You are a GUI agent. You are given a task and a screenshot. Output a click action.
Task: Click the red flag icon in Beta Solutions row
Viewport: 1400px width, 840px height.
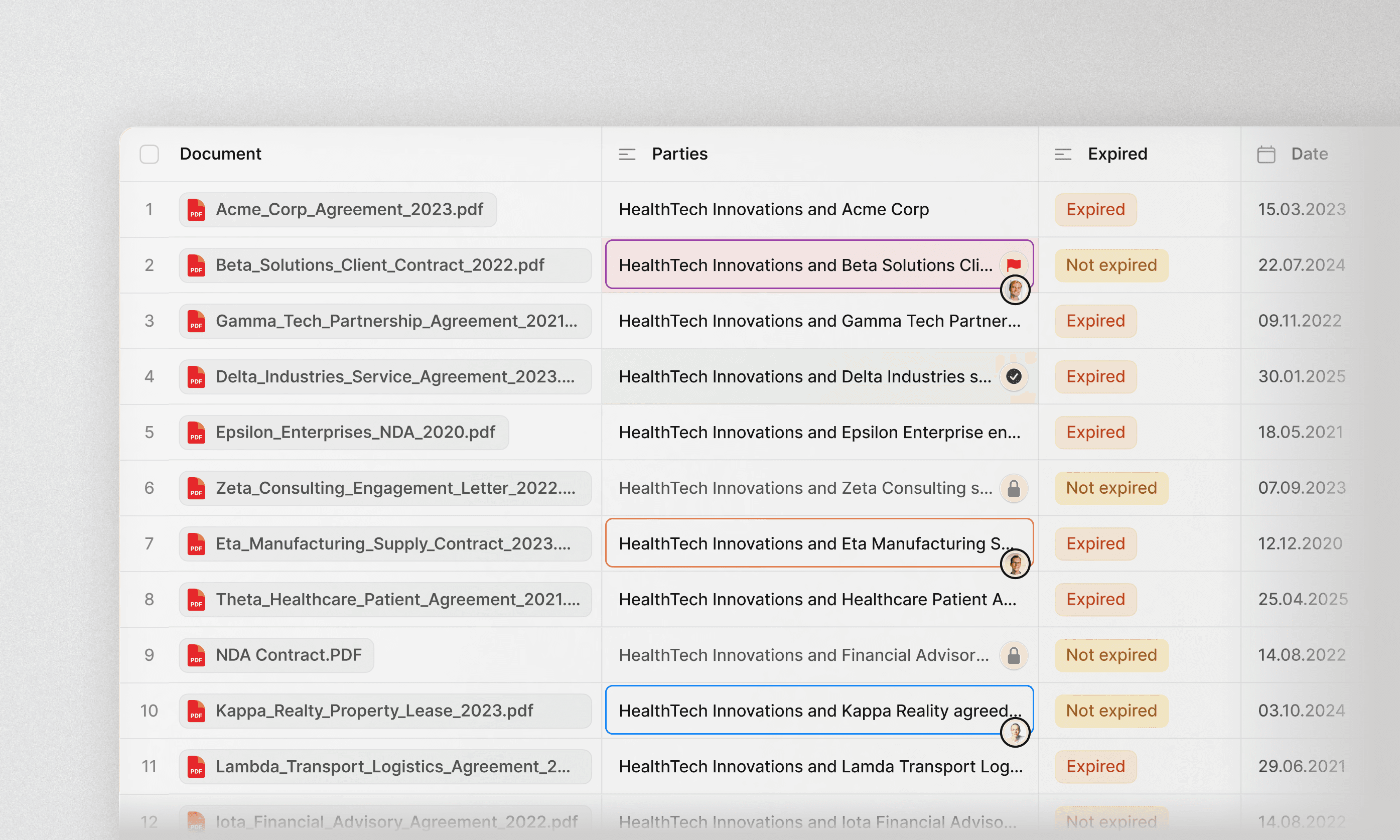click(1014, 265)
